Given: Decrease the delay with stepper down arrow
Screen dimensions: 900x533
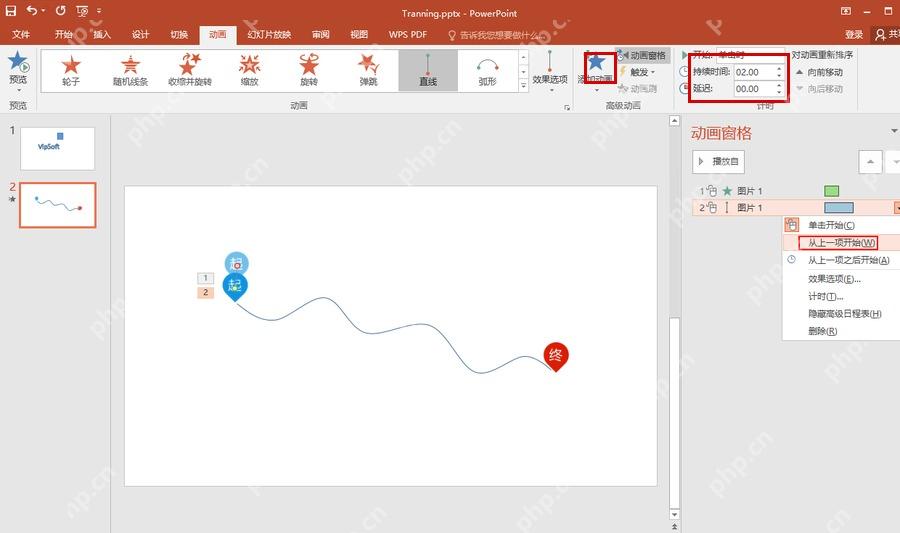Looking at the screenshot, I should click(779, 92).
